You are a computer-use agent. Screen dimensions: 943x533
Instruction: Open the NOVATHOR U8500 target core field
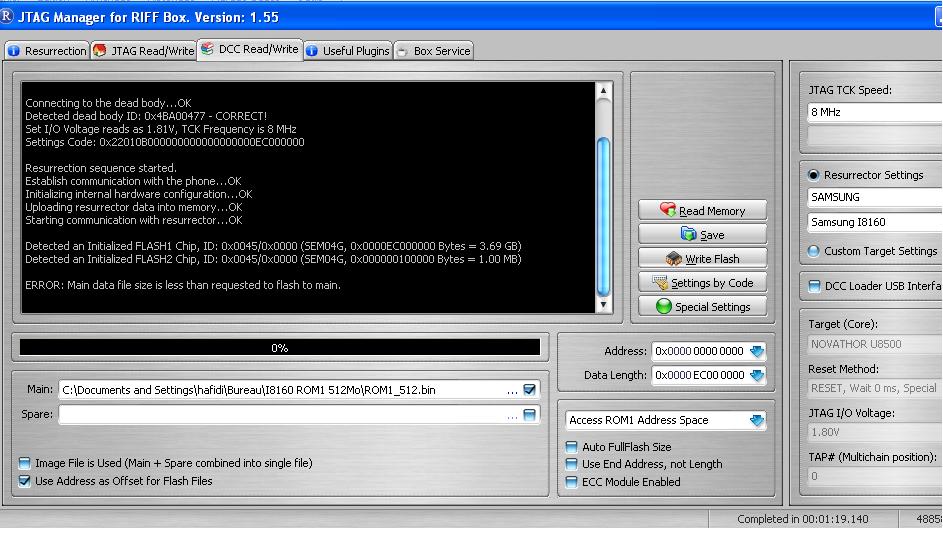pos(875,344)
